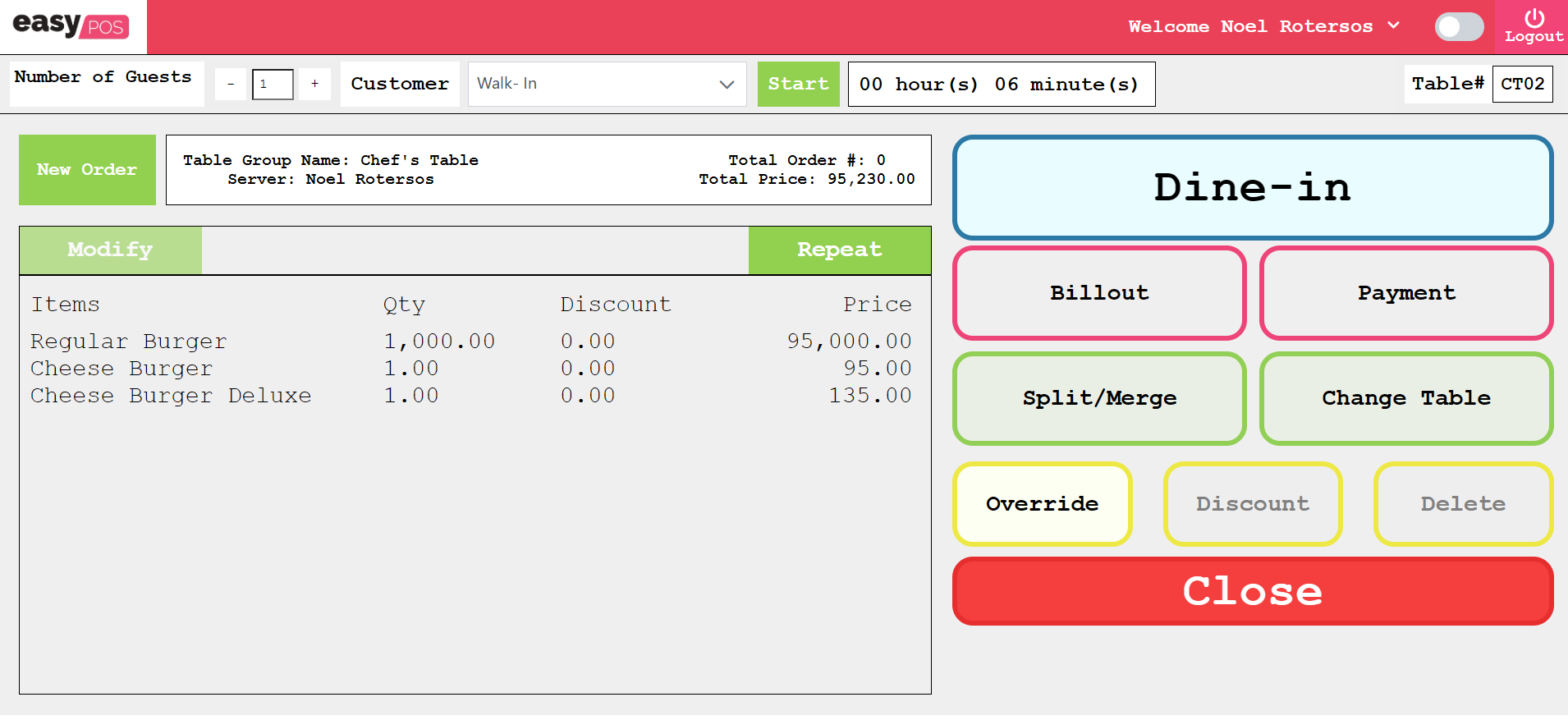Image resolution: width=1568 pixels, height=720 pixels.
Task: Click the Table# CT02 field
Action: [x=1522, y=84]
